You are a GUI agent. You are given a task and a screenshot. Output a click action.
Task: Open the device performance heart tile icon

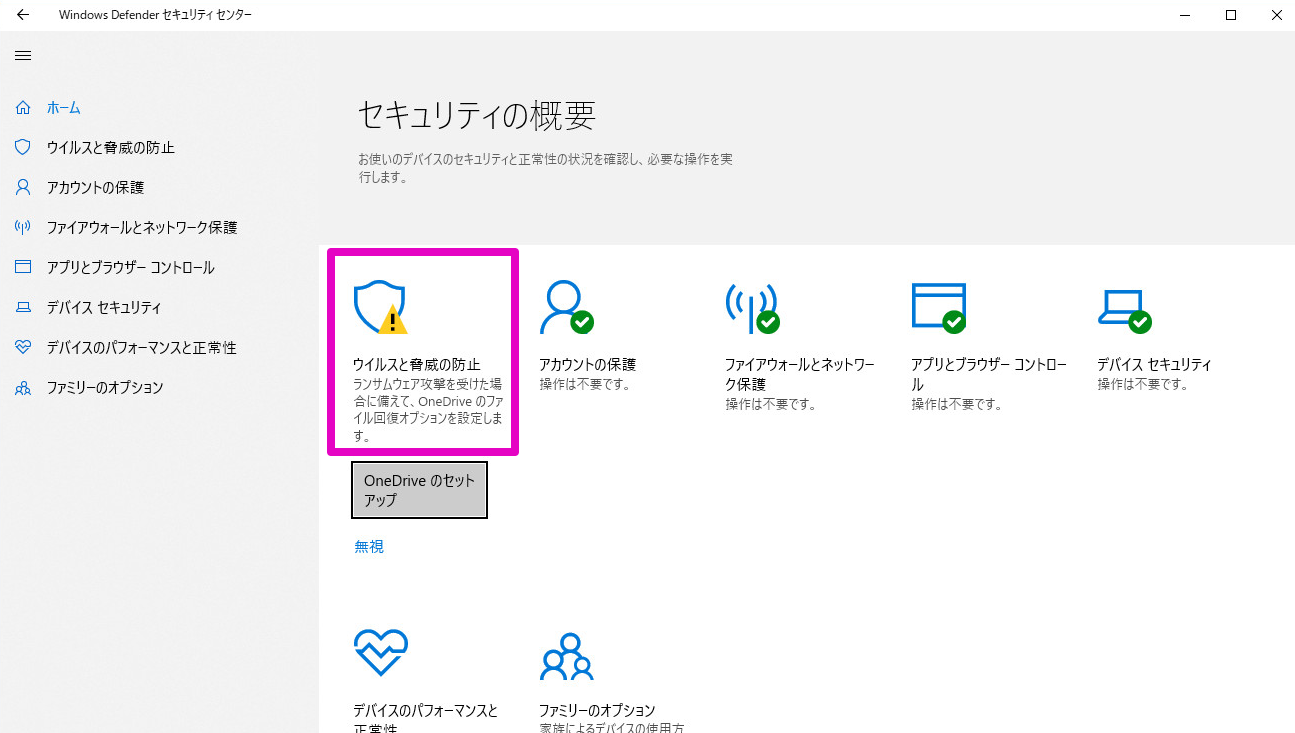pos(380,653)
